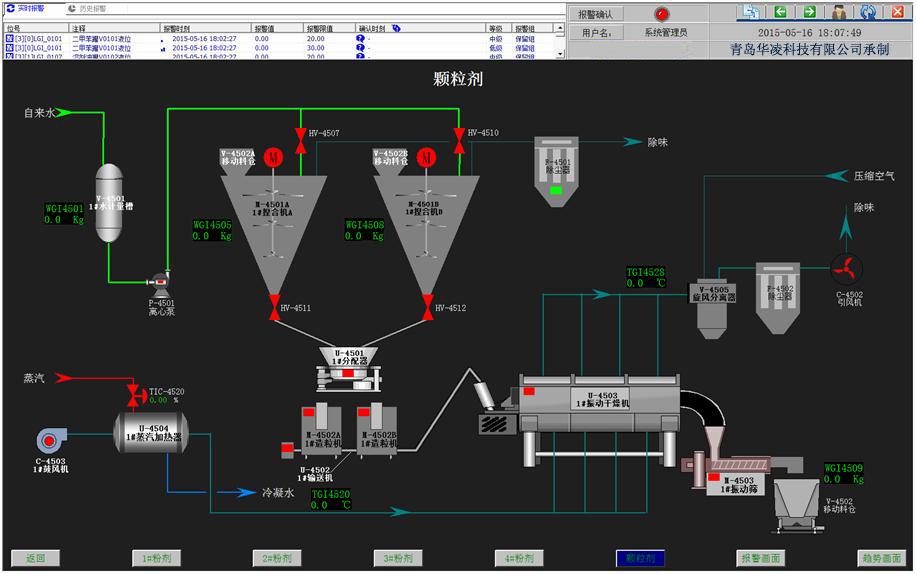Click the red alarm status indicator light
Screen dimensions: 916x574
[x=662, y=13]
